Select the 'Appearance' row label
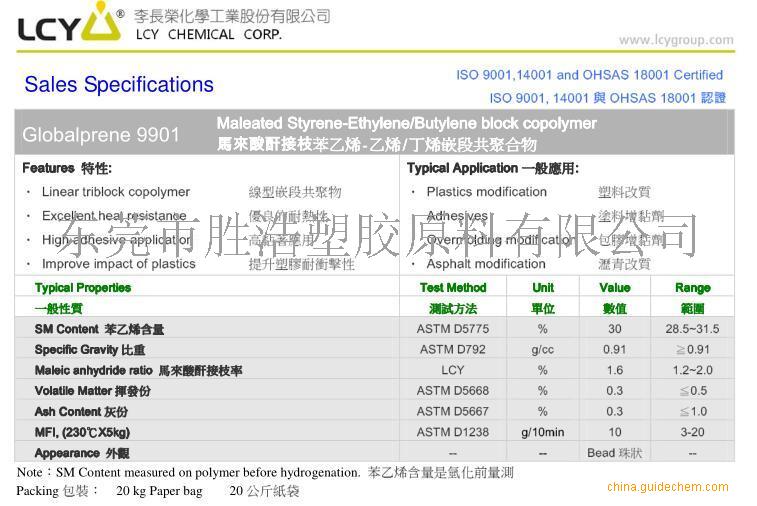The width and height of the screenshot is (757, 506). (82, 453)
